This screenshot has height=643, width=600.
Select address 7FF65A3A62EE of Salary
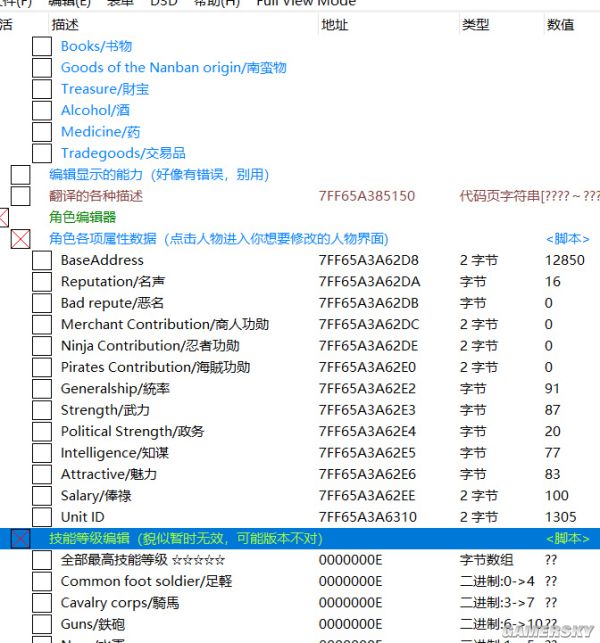pyautogui.click(x=367, y=496)
